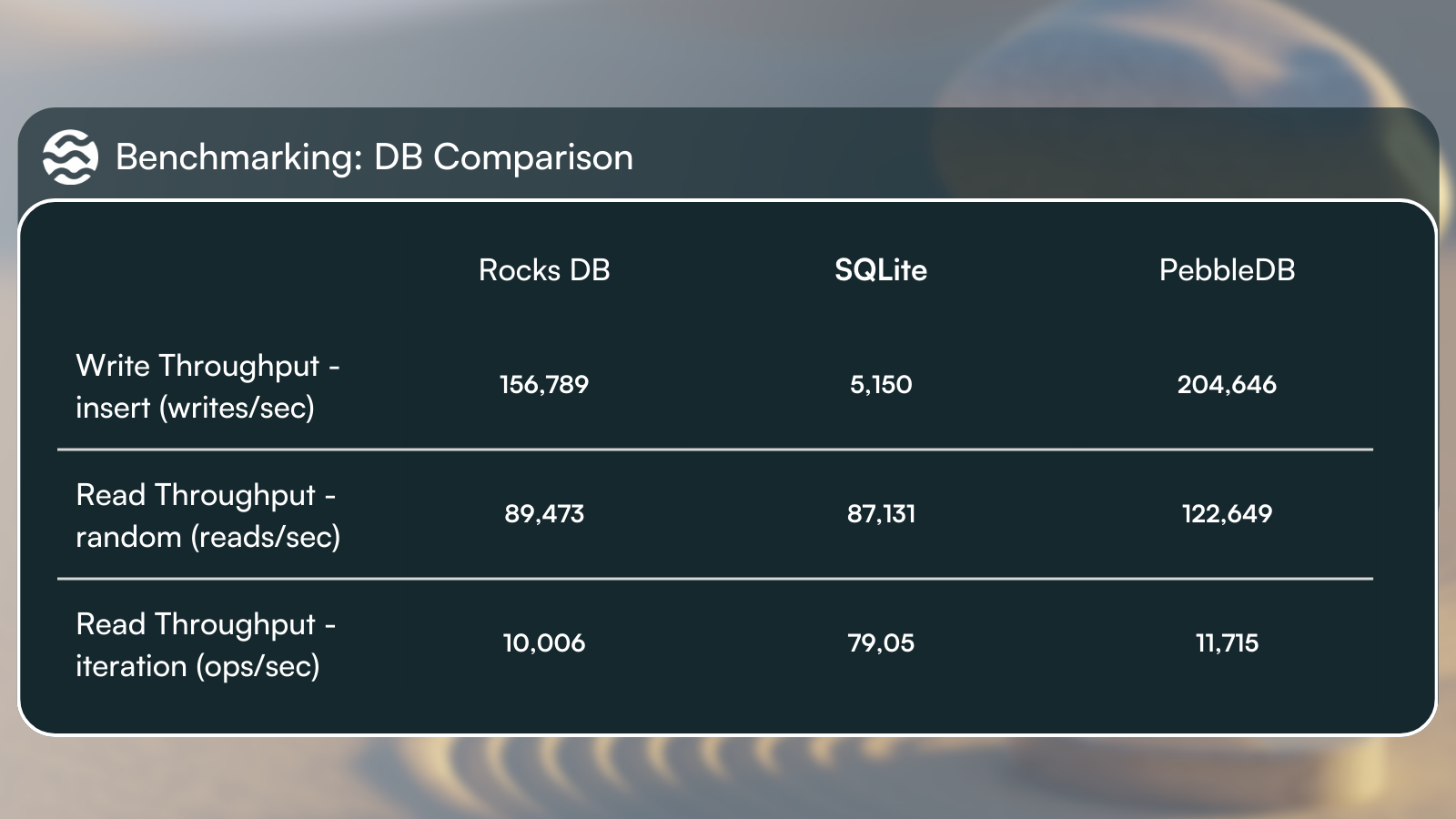Screen dimensions: 1456x819
Task: Click "DB Comparison" in the title
Action: (503, 157)
